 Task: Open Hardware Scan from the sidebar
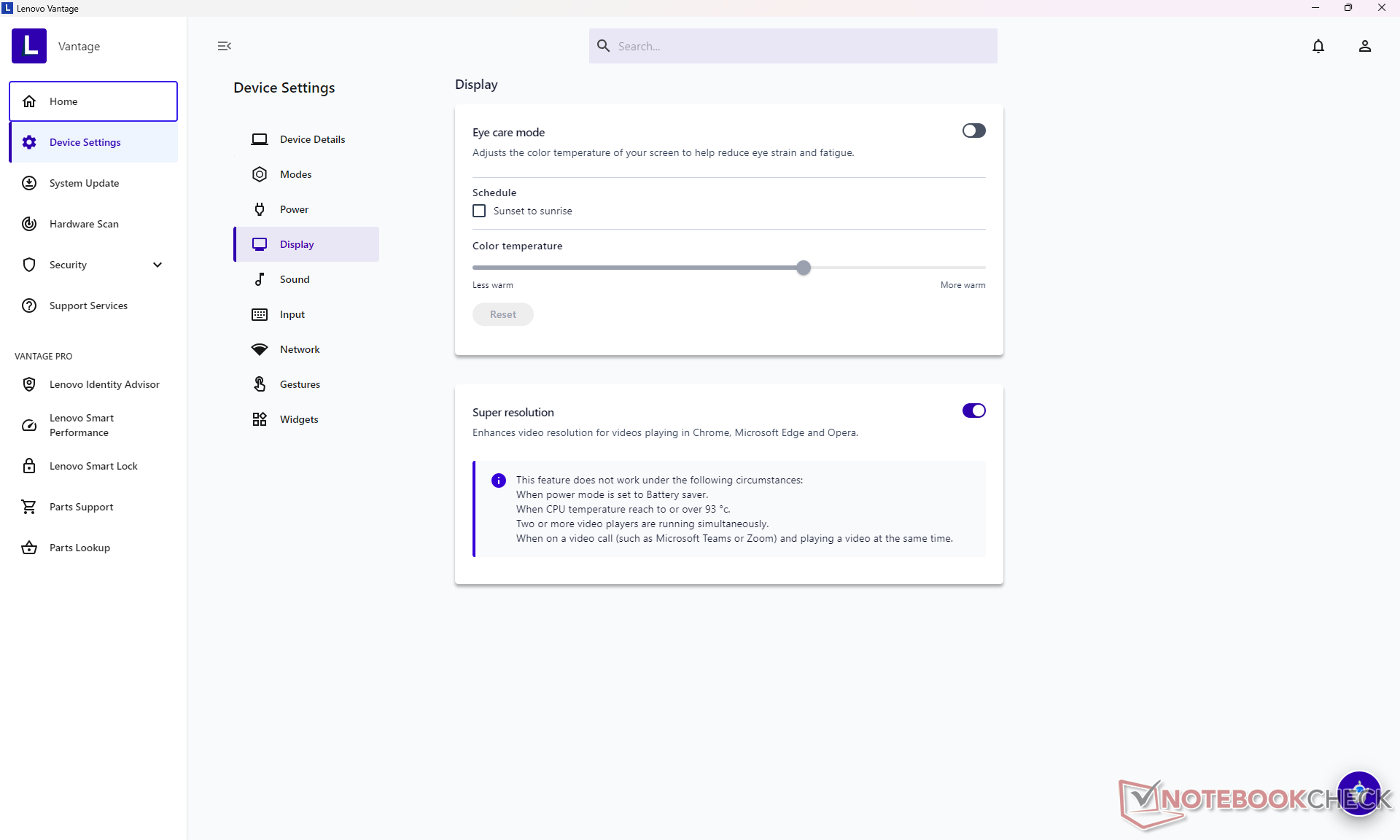[x=84, y=224]
